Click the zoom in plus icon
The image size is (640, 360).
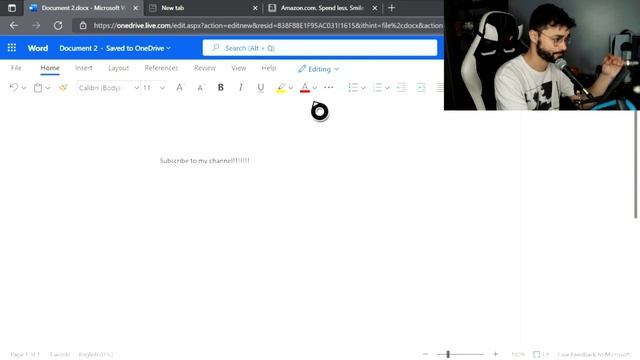[495, 354]
